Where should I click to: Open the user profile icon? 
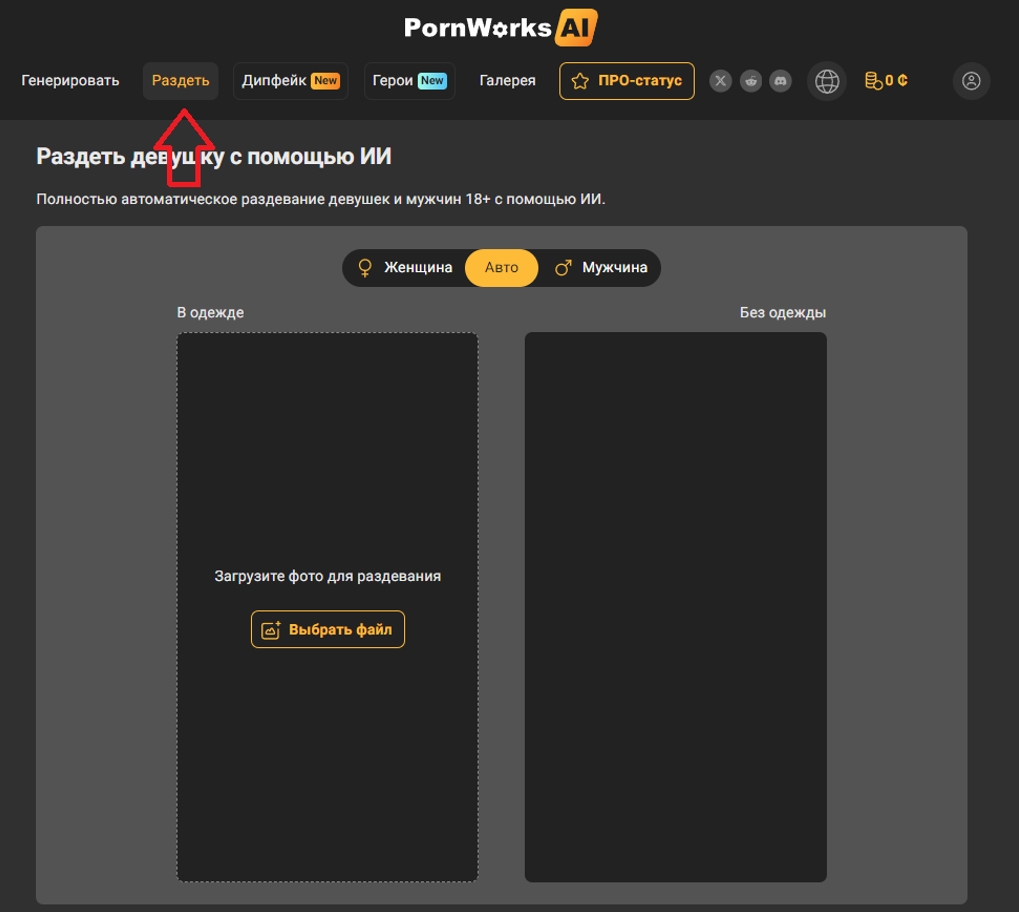tap(971, 81)
